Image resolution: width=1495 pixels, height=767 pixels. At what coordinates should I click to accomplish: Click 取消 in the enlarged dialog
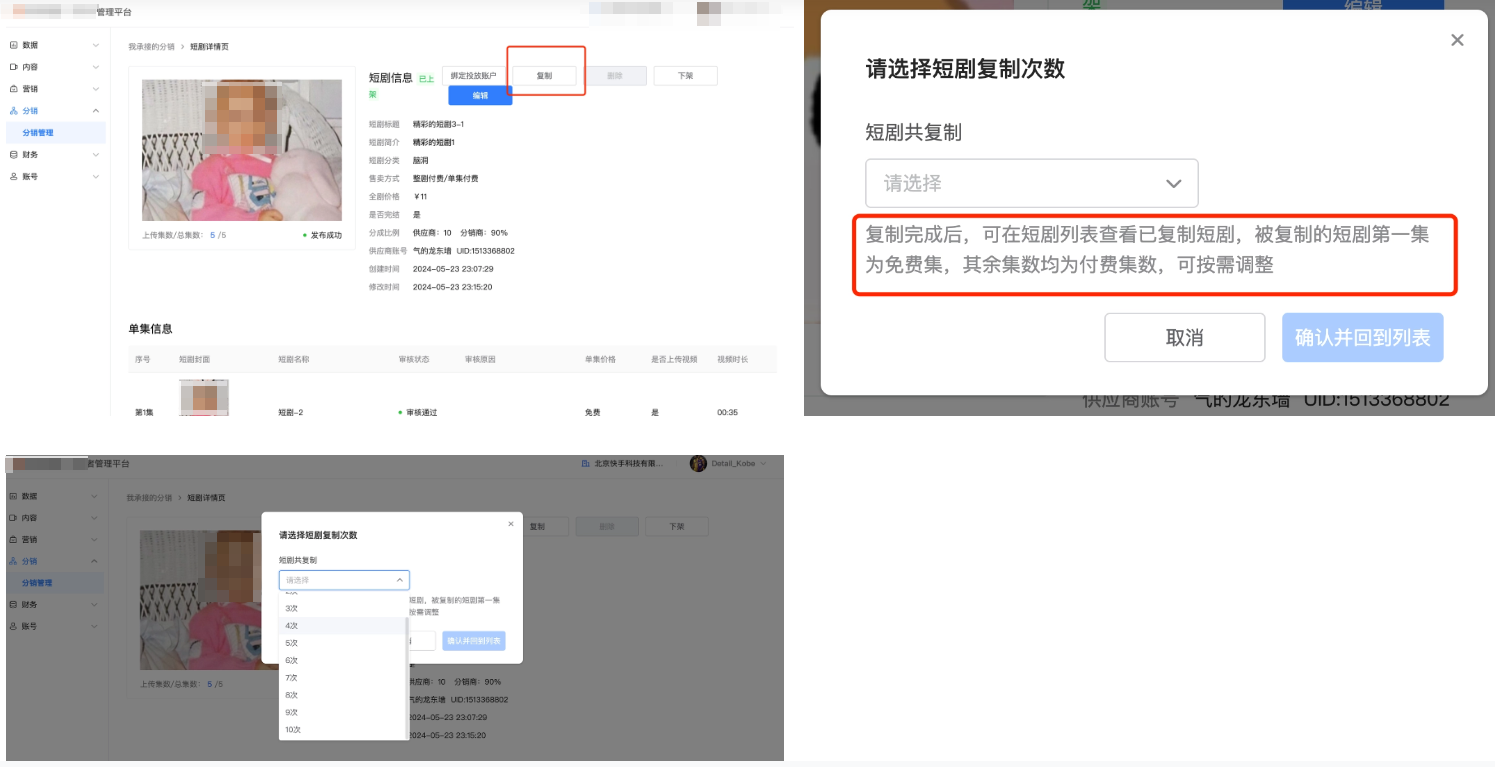pyautogui.click(x=1184, y=338)
